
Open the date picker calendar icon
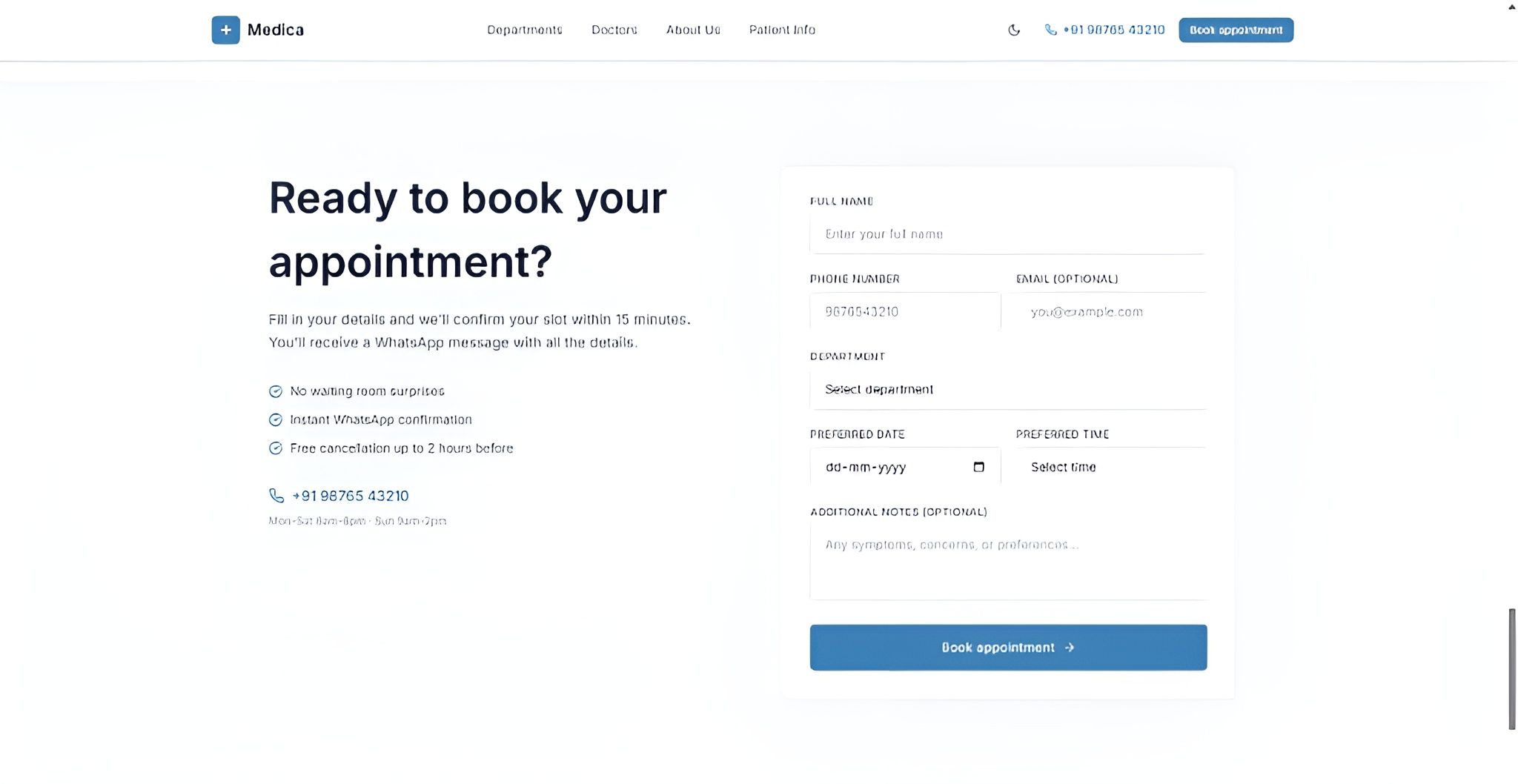tap(978, 467)
